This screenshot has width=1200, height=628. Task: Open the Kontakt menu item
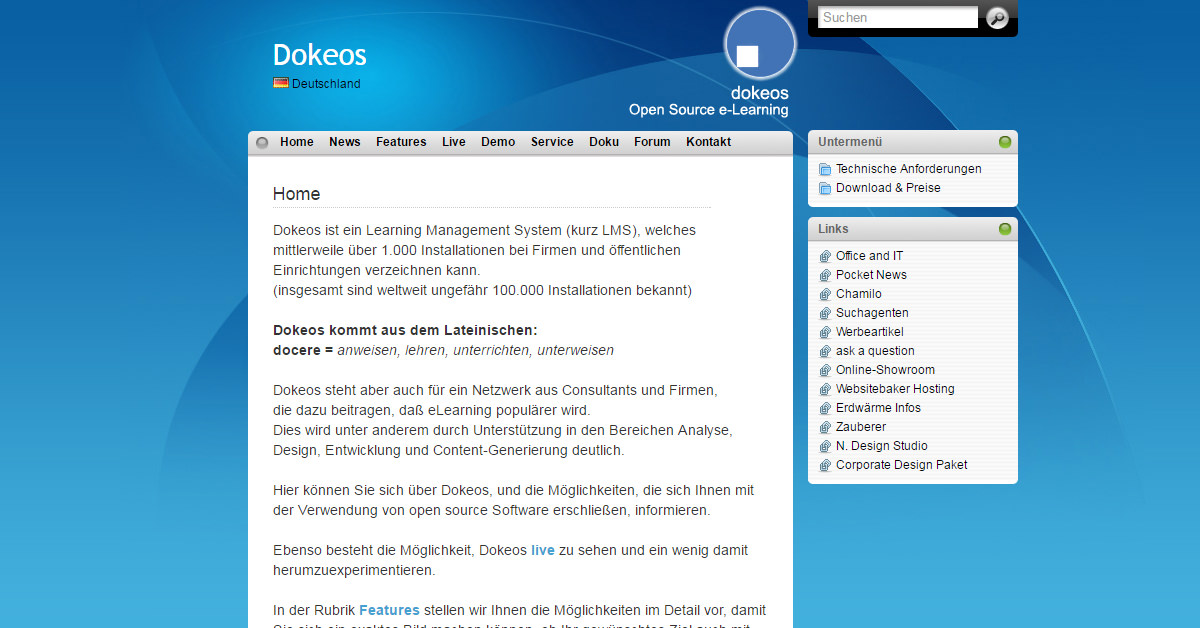(x=708, y=142)
